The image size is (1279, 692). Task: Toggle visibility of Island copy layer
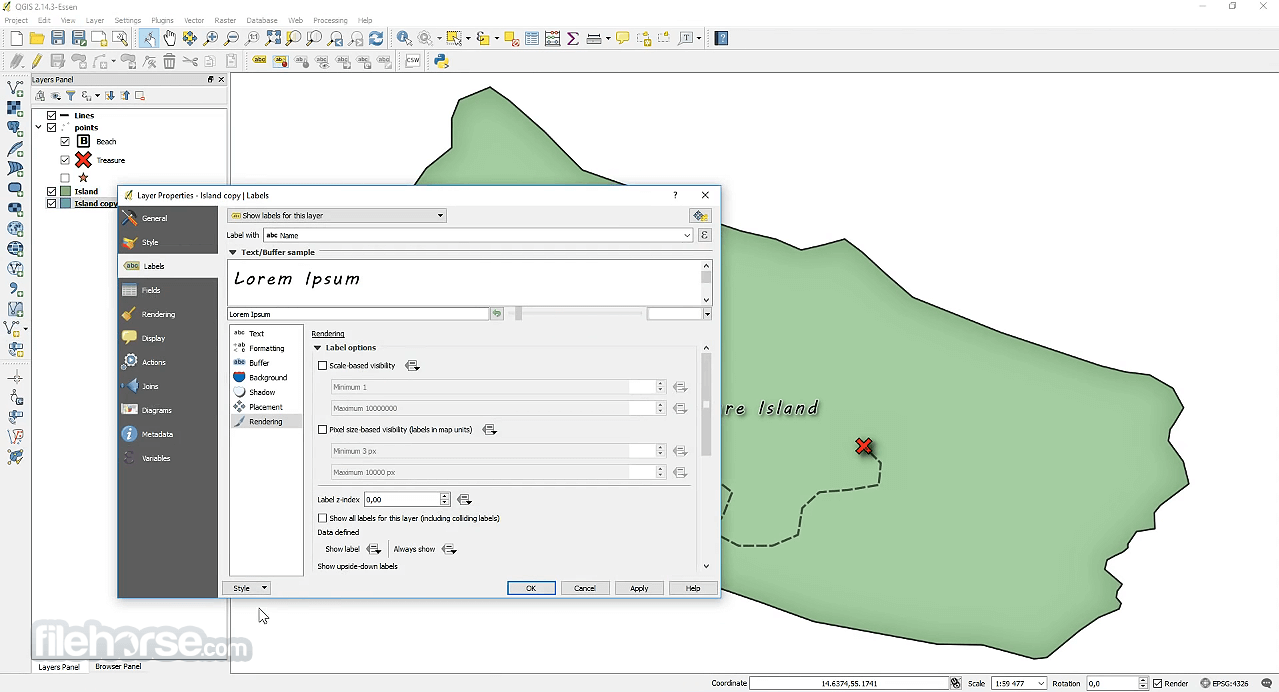click(52, 203)
